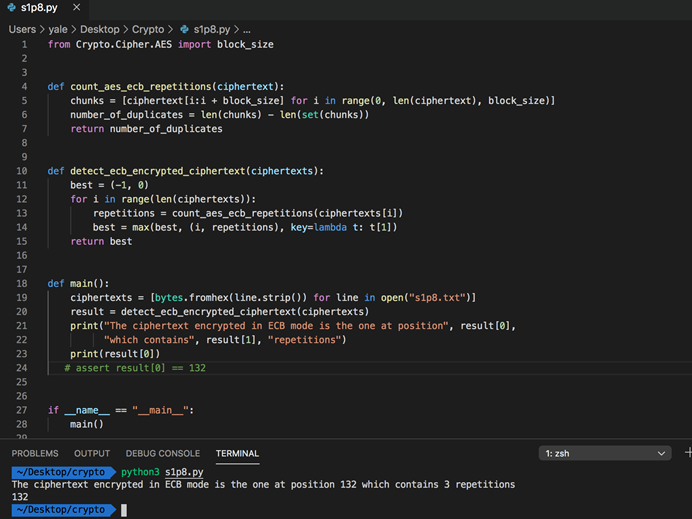Click line number 10 in gutter
Image resolution: width=692 pixels, height=519 pixels.
[22, 171]
